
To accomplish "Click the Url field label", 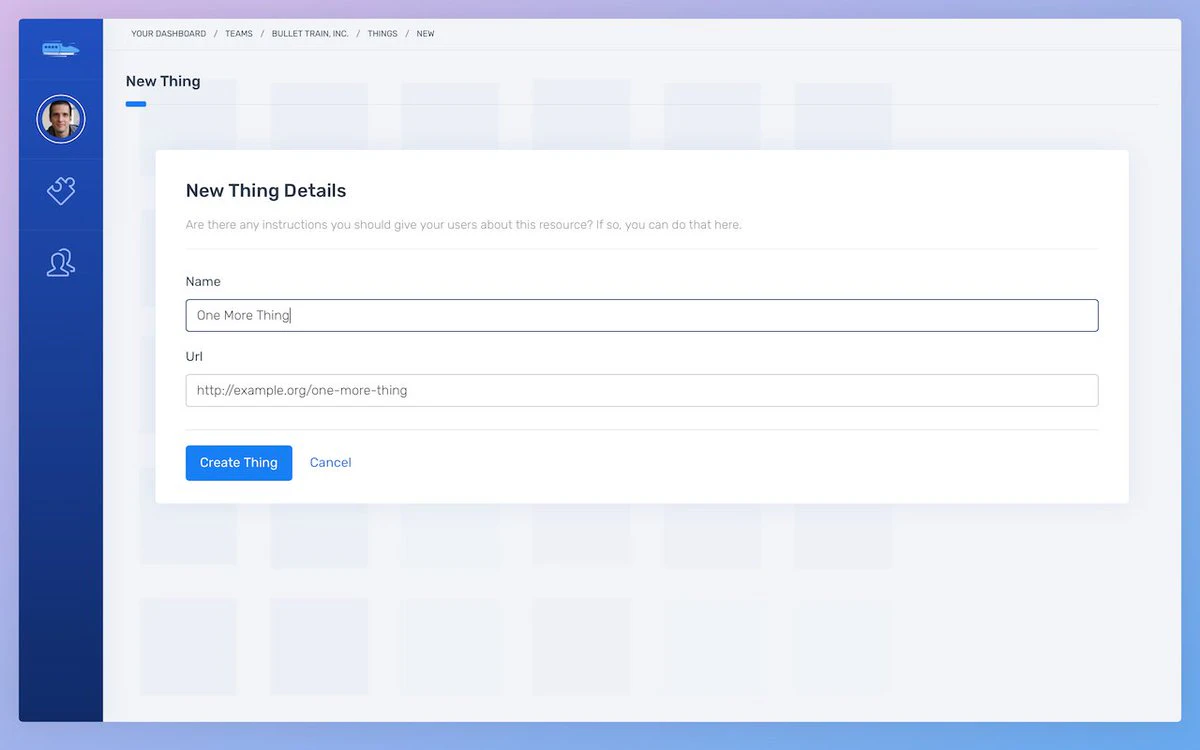I will (x=194, y=357).
